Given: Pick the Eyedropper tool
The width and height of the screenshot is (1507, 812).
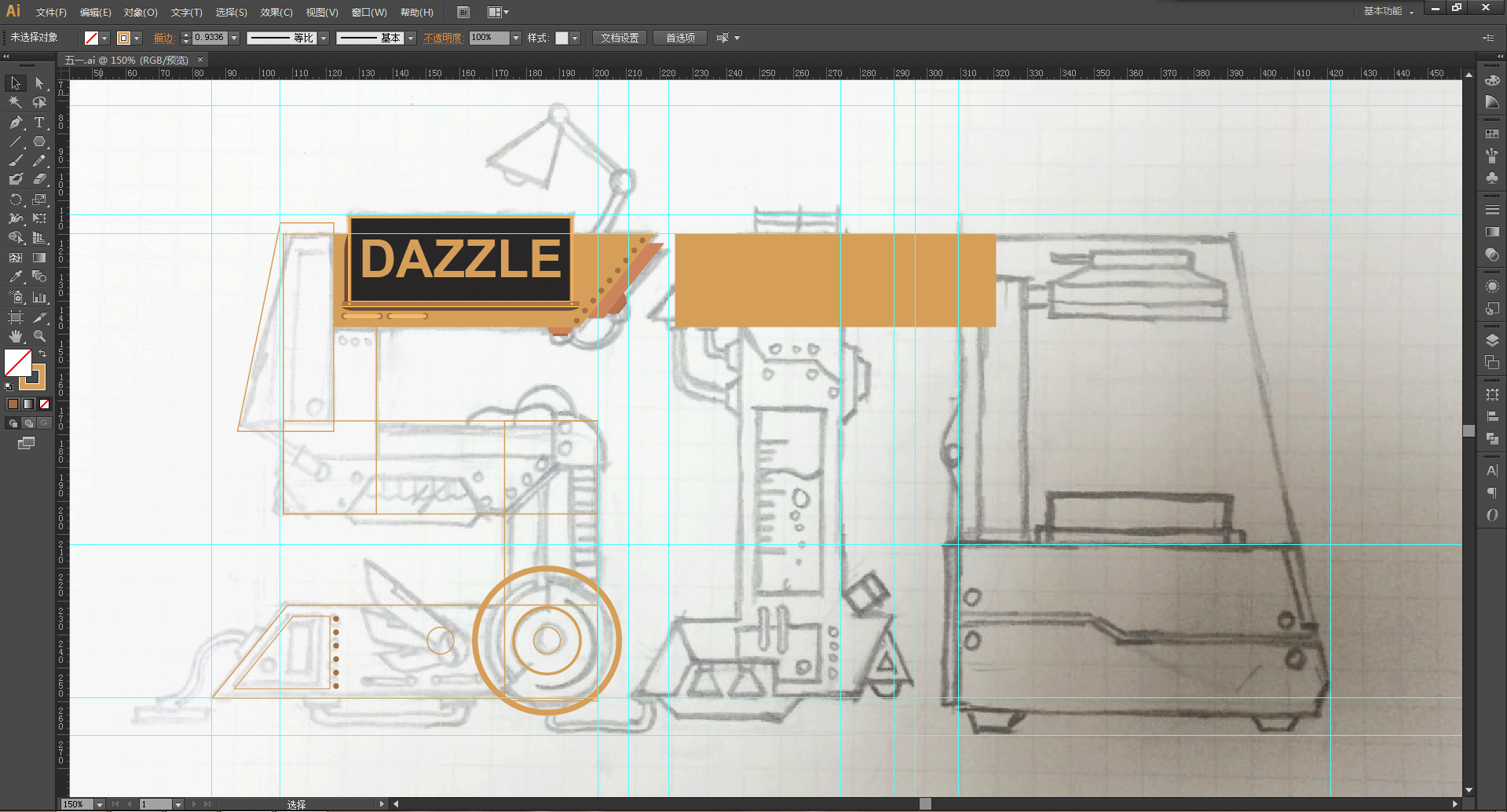Looking at the screenshot, I should [16, 276].
